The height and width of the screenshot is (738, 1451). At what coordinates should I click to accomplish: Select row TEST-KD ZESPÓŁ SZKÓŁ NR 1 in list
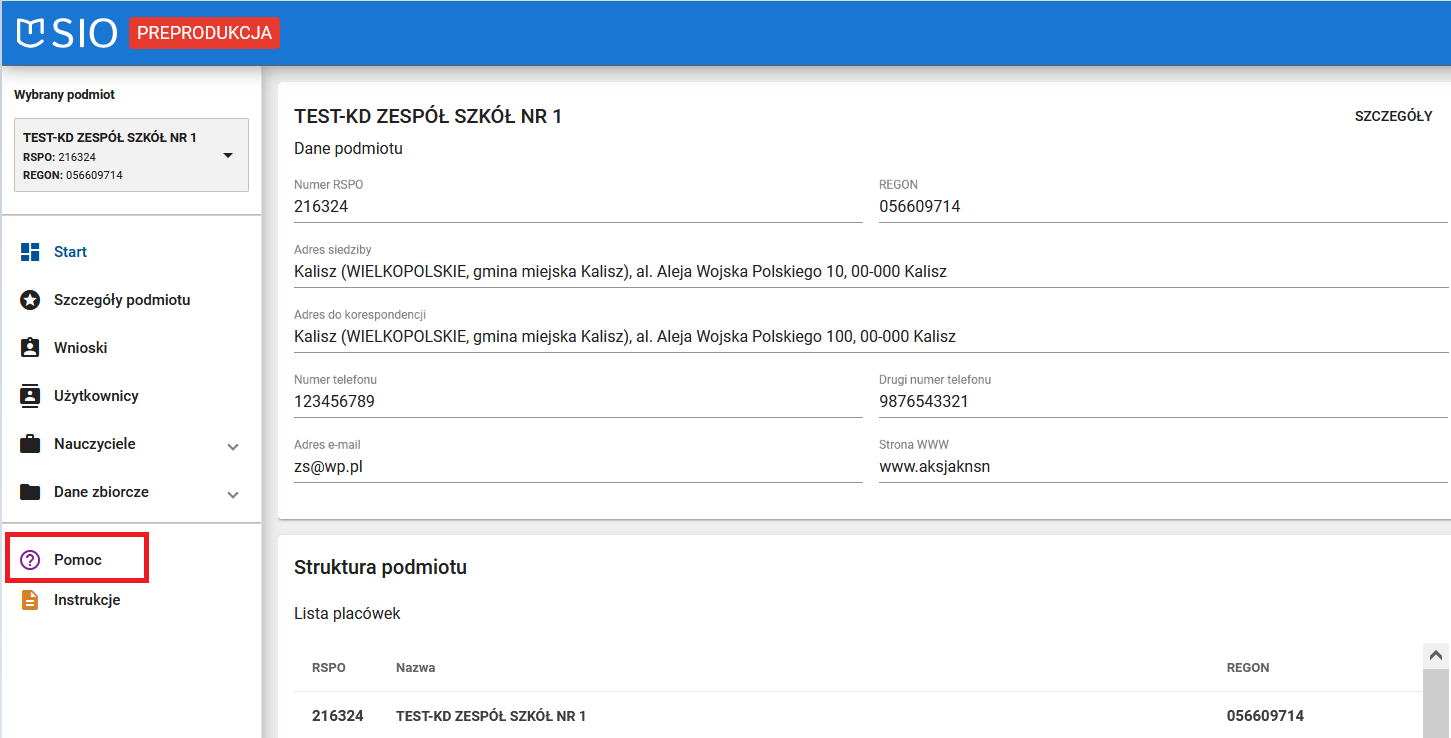pyautogui.click(x=491, y=716)
